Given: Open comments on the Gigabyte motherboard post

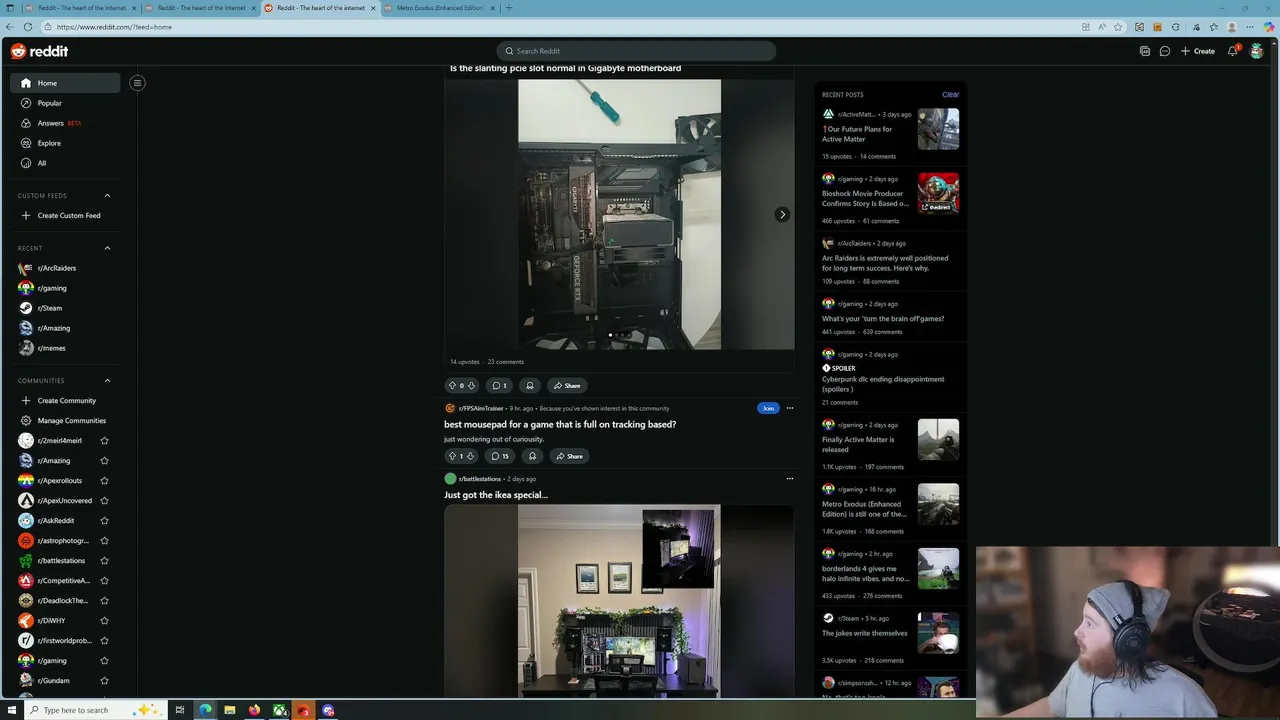Looking at the screenshot, I should [499, 385].
